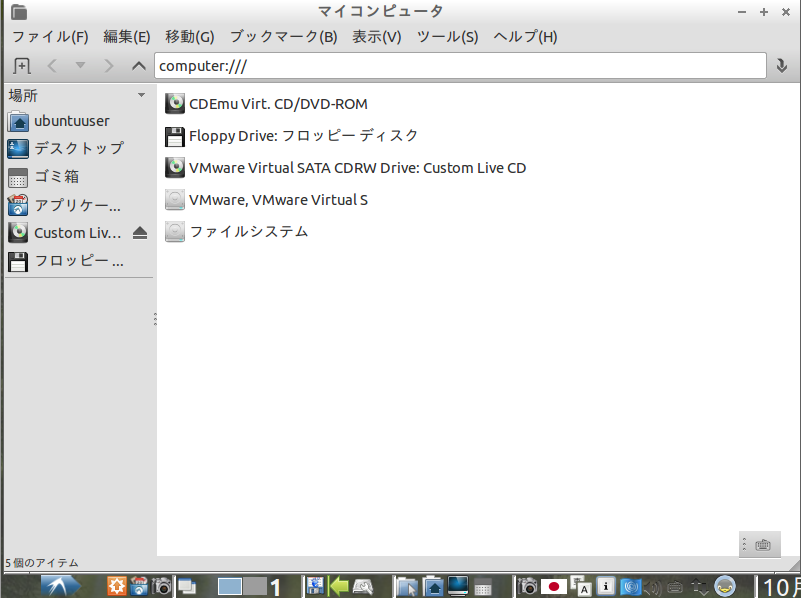The width and height of the screenshot is (801, 598).
Task: Launch the camera screenshot tool beside launchers
Action: [162, 586]
